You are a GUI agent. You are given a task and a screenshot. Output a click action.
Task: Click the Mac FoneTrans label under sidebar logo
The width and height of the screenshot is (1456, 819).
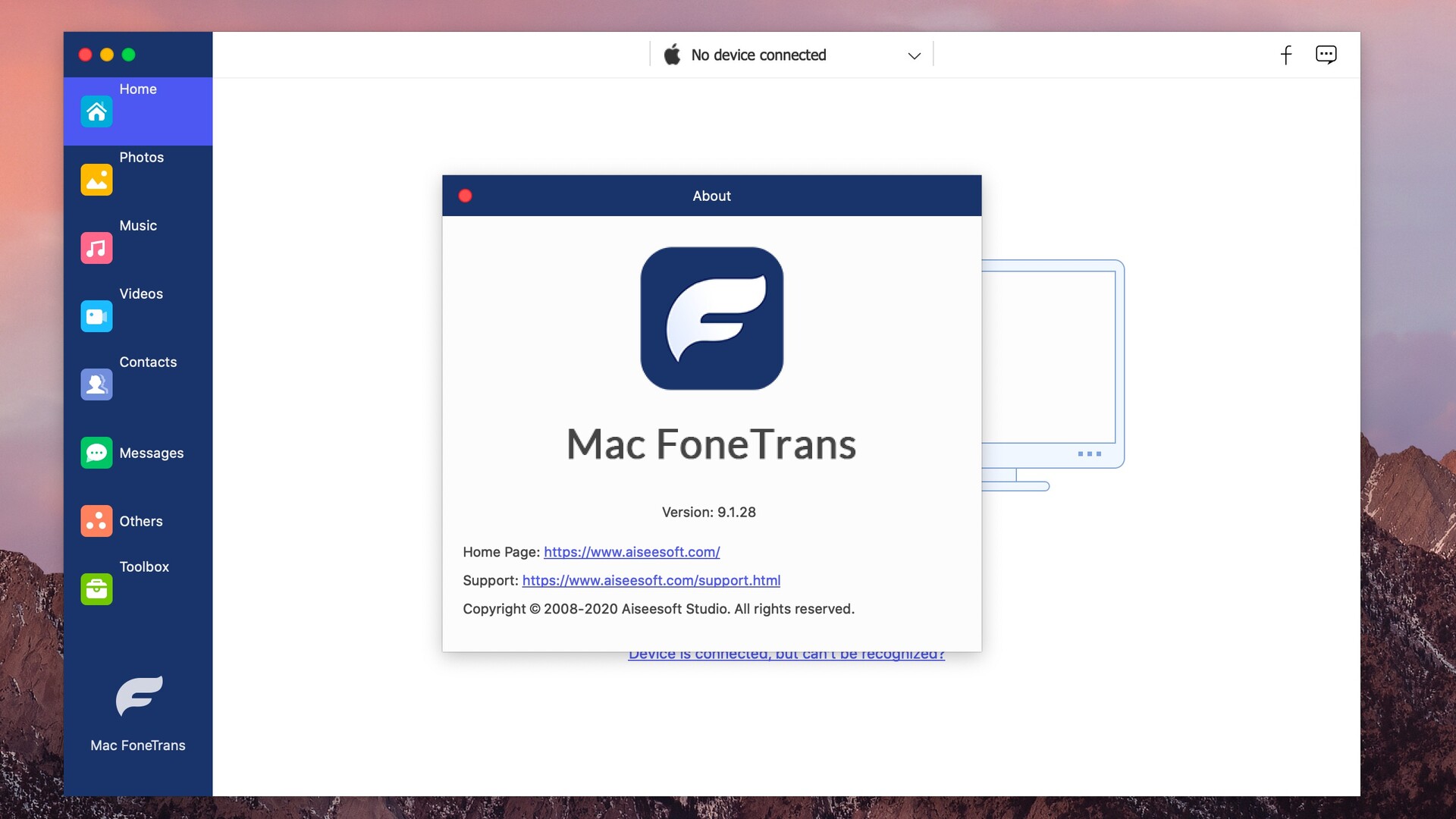point(138,745)
